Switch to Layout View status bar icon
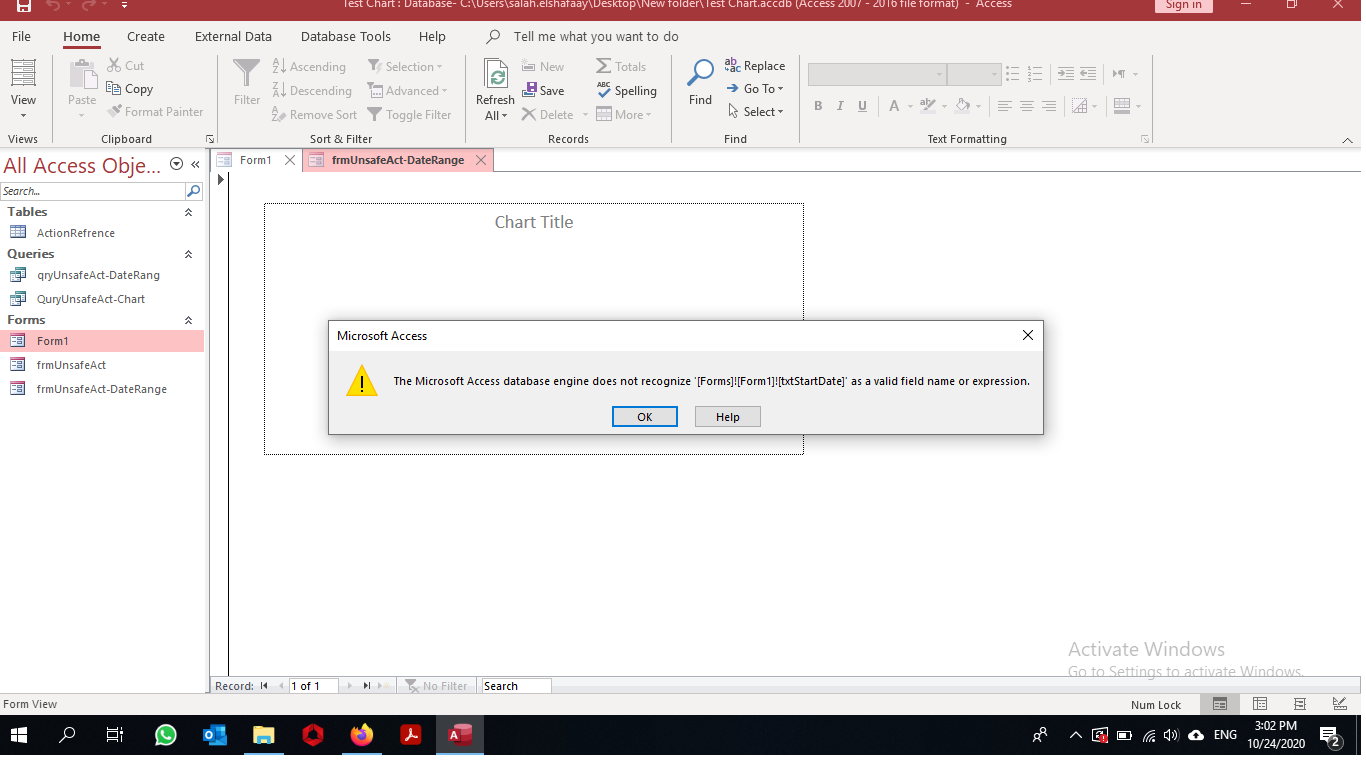Viewport: 1366px width, 768px height. pyautogui.click(x=1299, y=704)
